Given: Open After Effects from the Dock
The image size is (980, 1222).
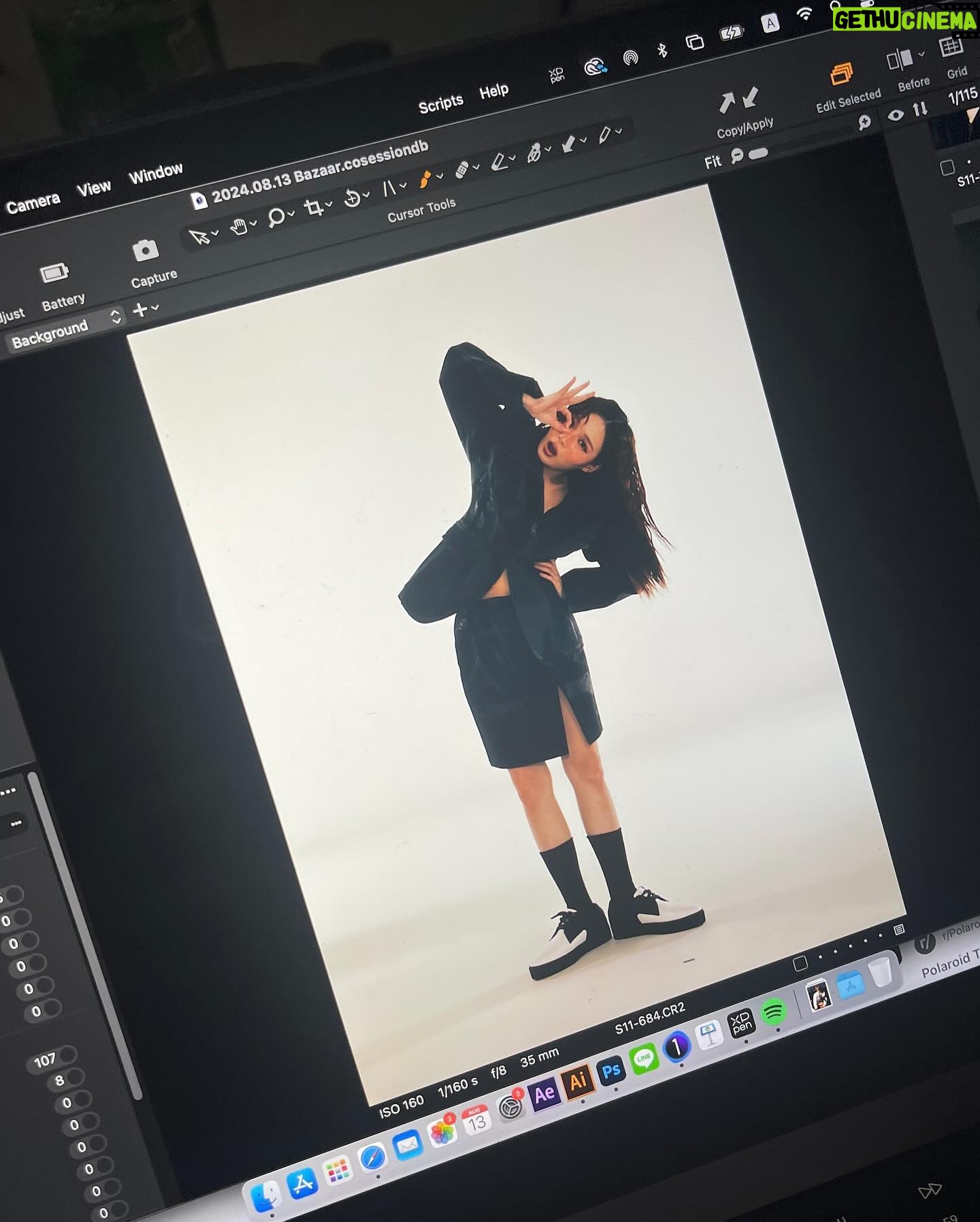Looking at the screenshot, I should click(x=544, y=1094).
